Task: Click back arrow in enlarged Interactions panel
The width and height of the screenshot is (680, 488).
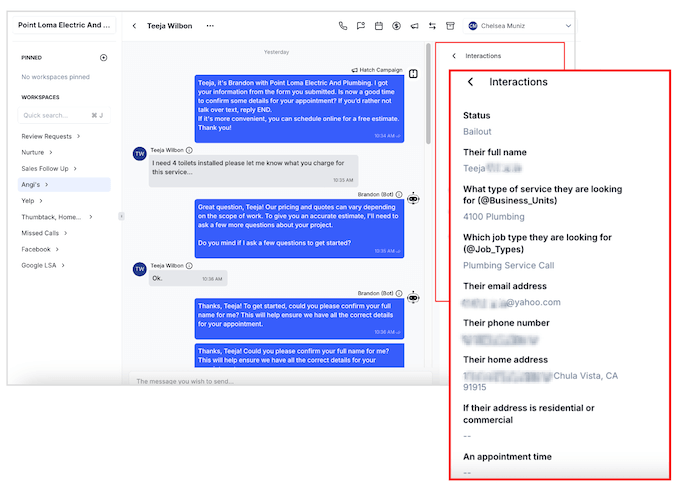Action: click(471, 82)
